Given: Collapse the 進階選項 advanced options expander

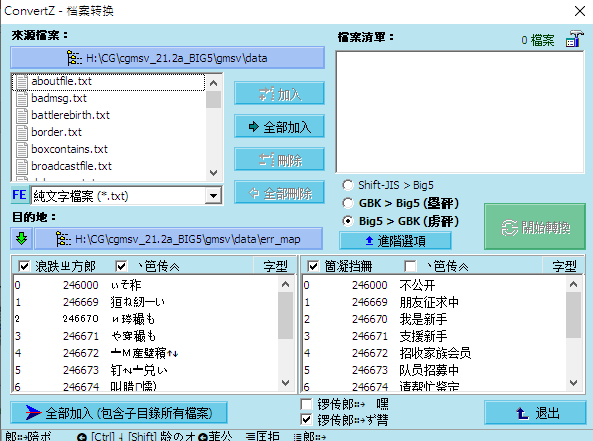Looking at the screenshot, I should coord(395,241).
